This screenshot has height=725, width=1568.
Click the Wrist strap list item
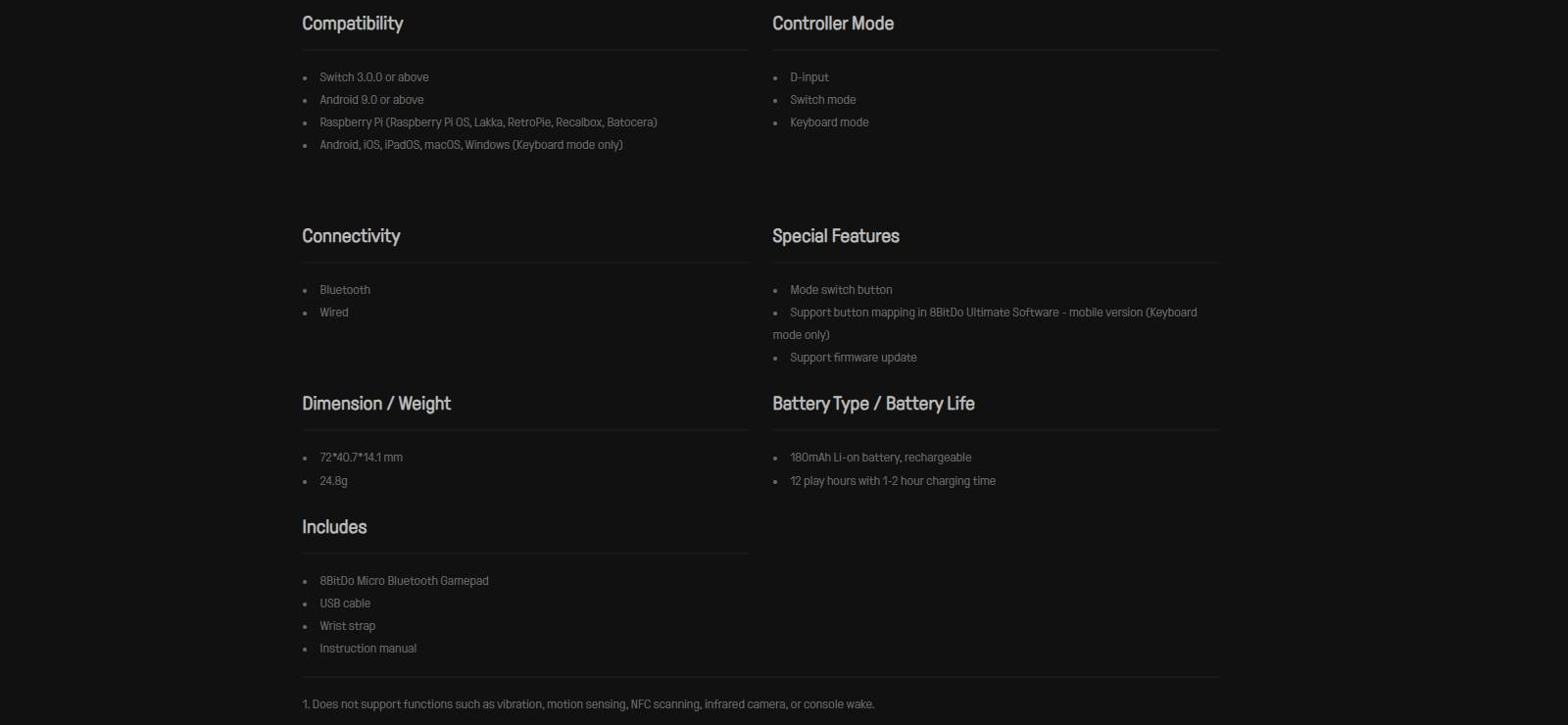pyautogui.click(x=347, y=626)
